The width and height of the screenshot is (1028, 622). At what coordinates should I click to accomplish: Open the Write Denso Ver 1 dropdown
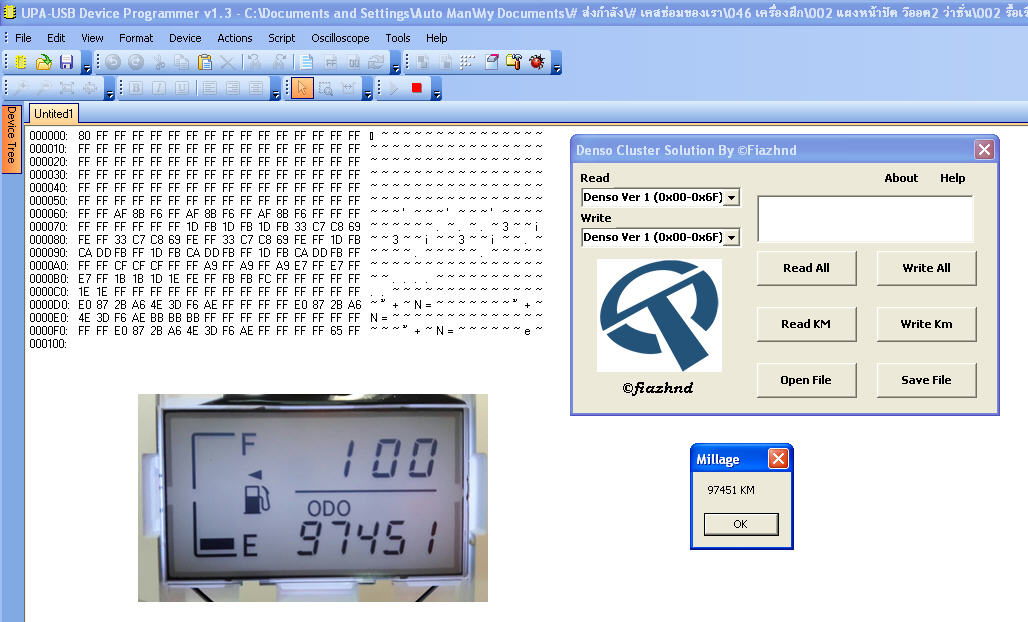pyautogui.click(x=732, y=237)
